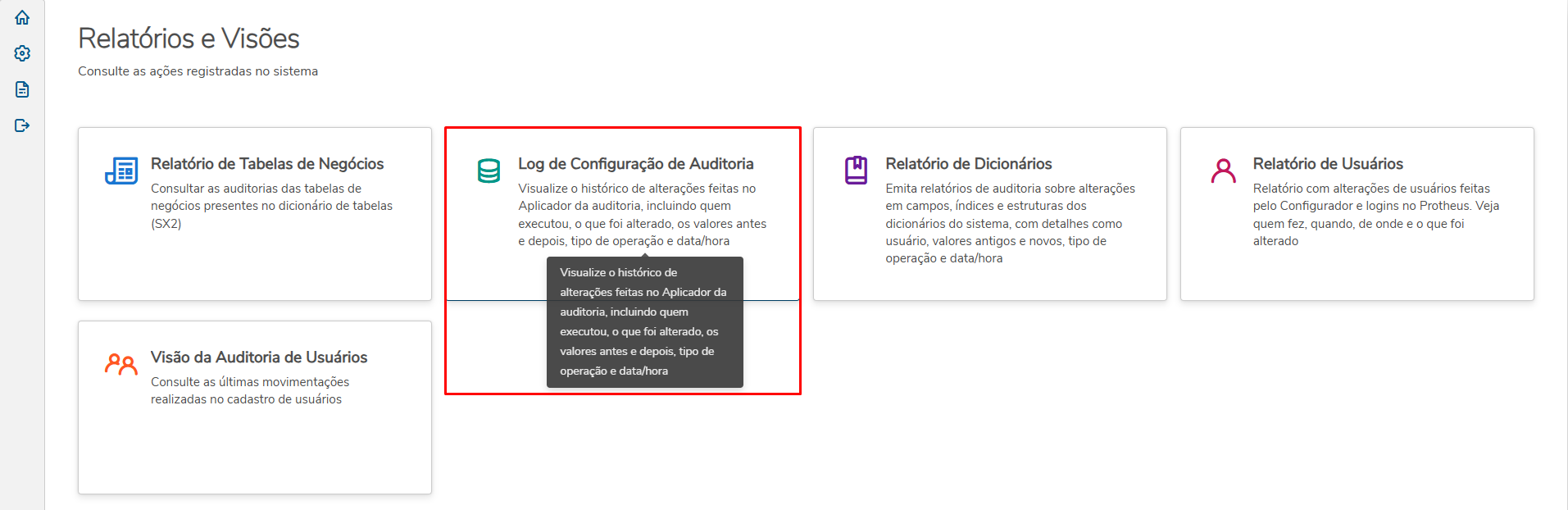Image resolution: width=1568 pixels, height=510 pixels.
Task: Click description 'Consulte as últimas movimentações'
Action: 250,390
